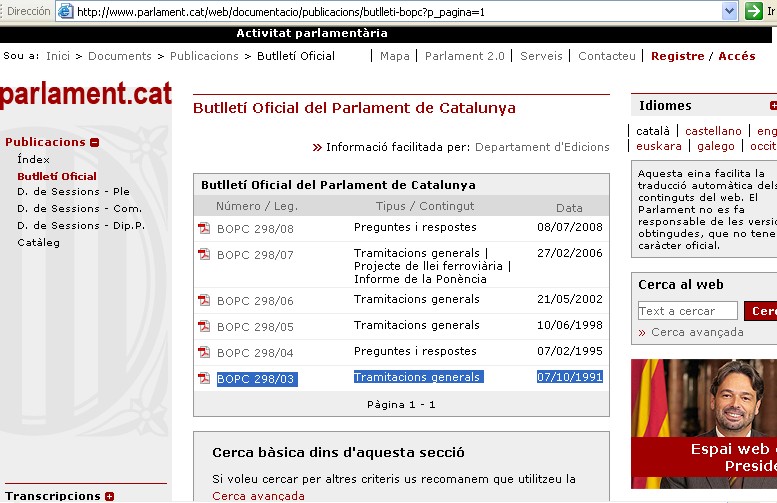Collapse the Publicacions menu section
777x503 pixels.
(x=95, y=143)
